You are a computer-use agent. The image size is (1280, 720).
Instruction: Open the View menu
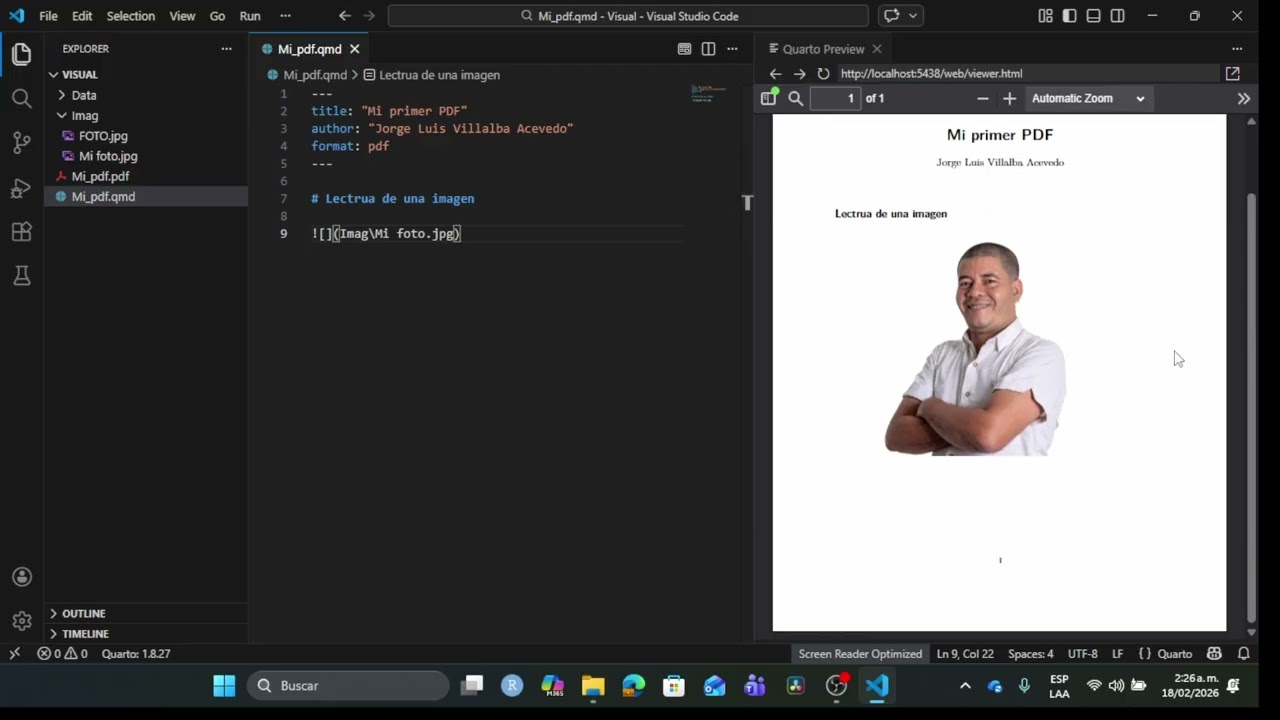pyautogui.click(x=182, y=16)
